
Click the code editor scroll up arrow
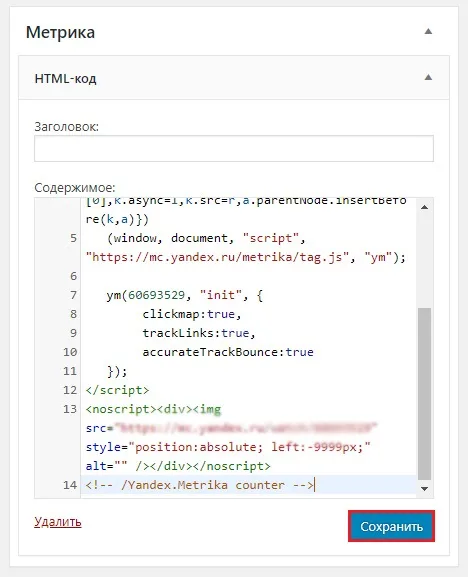[425, 207]
